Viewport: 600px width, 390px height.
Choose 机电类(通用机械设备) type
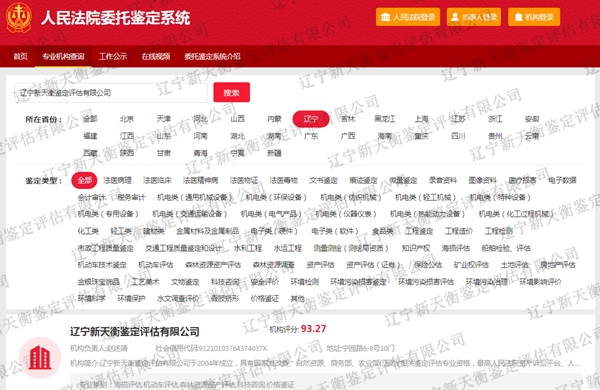[195, 197]
